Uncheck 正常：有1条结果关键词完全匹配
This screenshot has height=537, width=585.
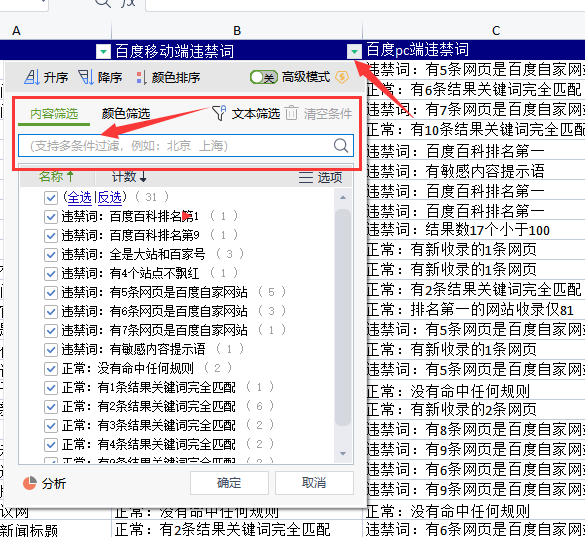click(51, 388)
